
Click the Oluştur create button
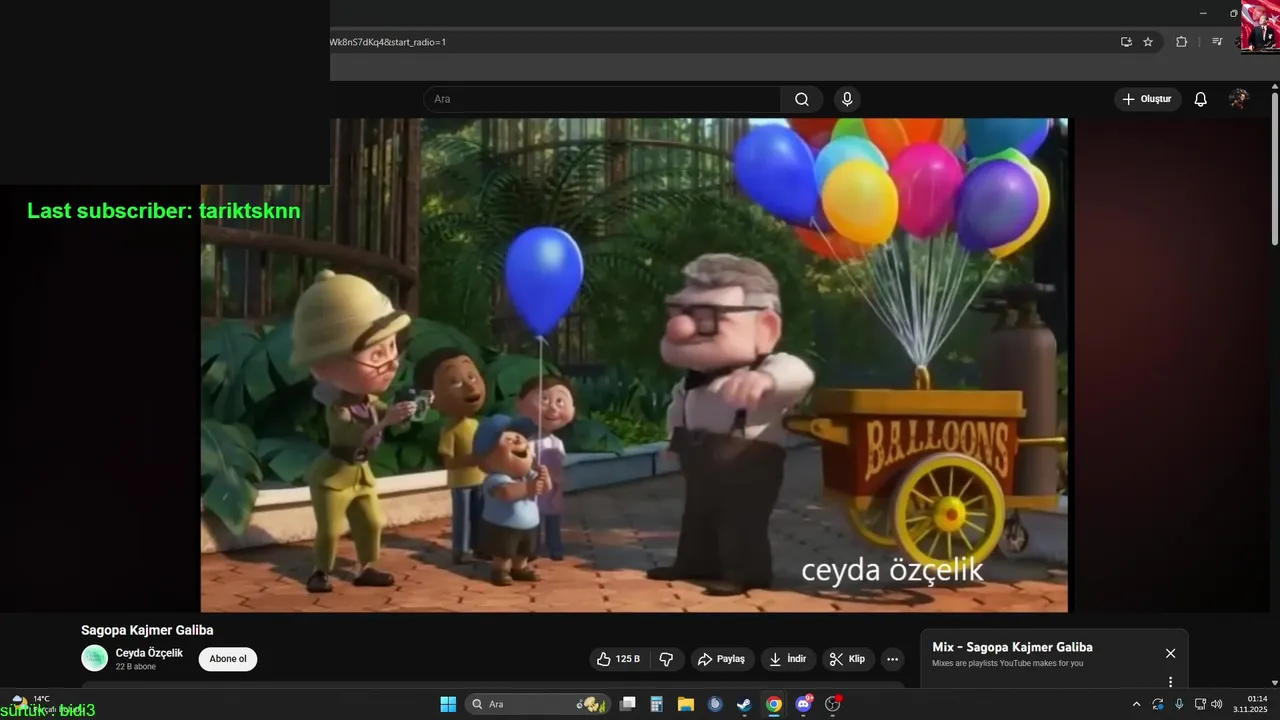[x=1147, y=99]
